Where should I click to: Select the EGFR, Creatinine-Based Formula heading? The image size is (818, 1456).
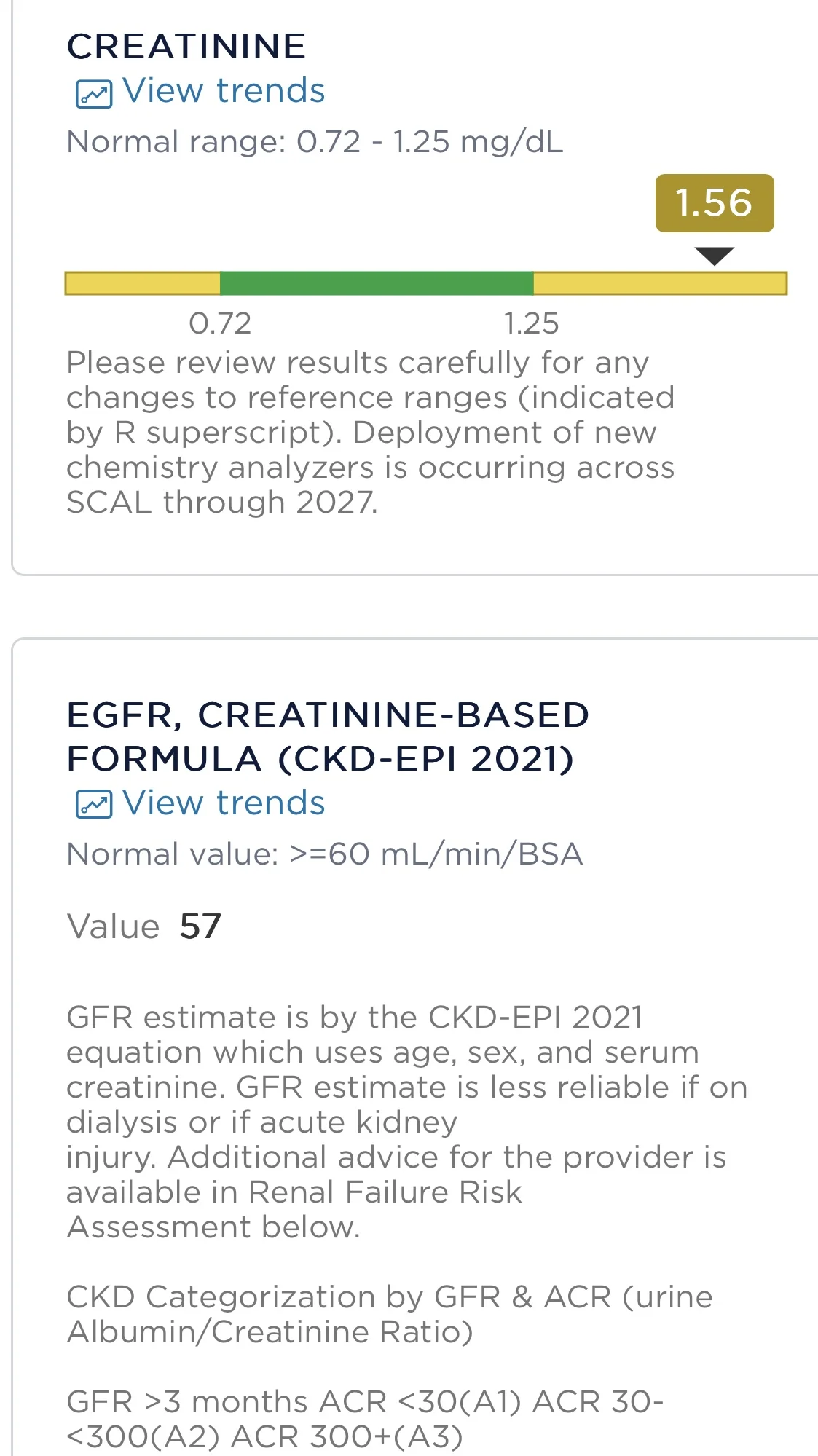tap(328, 736)
